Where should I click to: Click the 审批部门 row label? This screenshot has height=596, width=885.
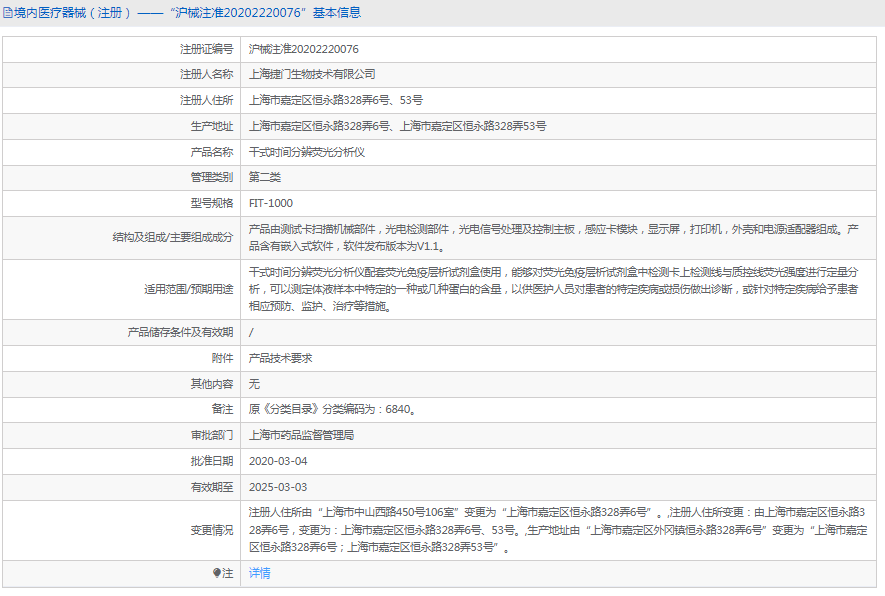[212, 436]
